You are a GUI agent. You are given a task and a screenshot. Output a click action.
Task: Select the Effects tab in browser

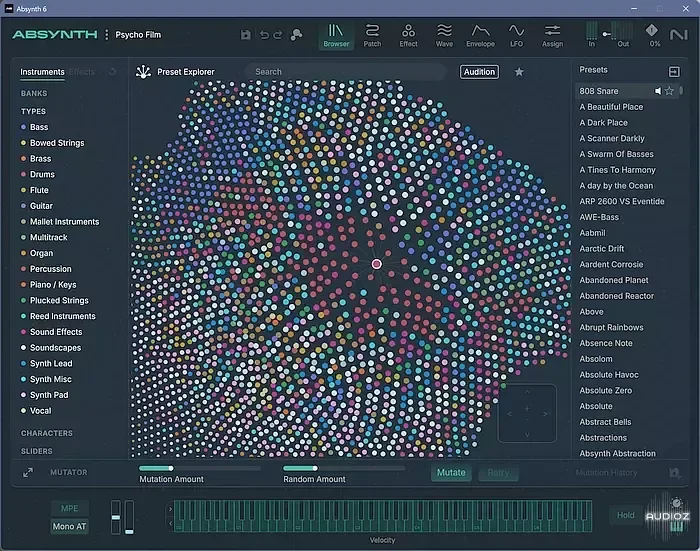[82, 72]
